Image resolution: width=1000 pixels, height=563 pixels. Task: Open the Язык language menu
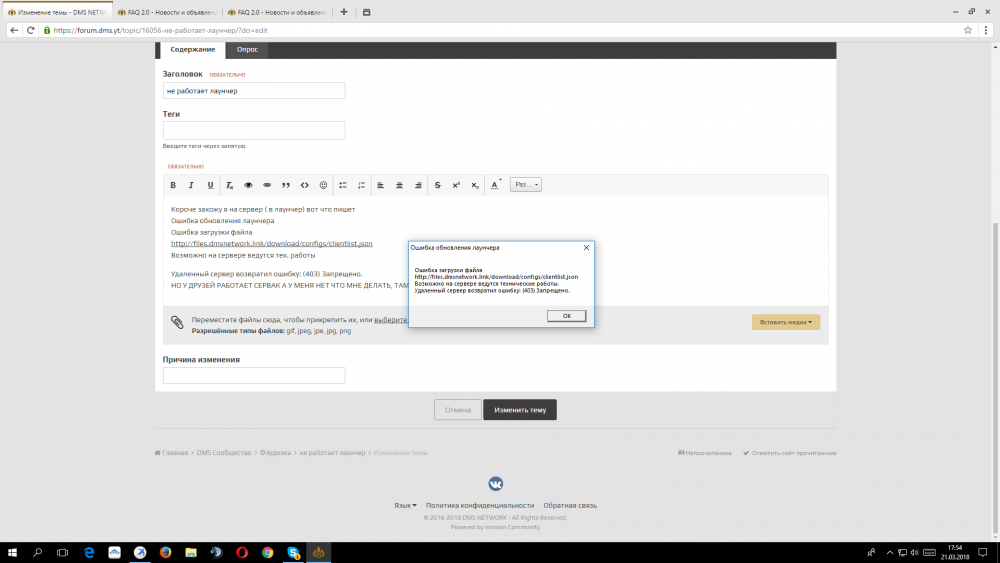point(405,506)
